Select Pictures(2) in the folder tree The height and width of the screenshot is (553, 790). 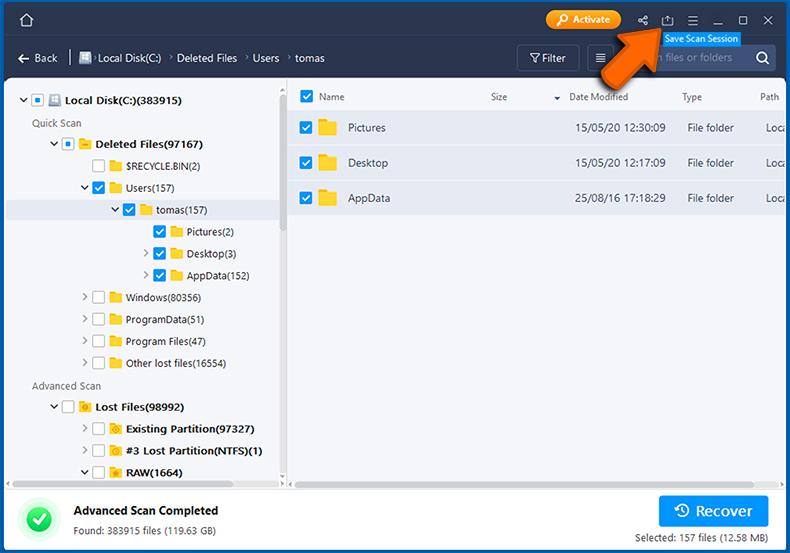210,232
